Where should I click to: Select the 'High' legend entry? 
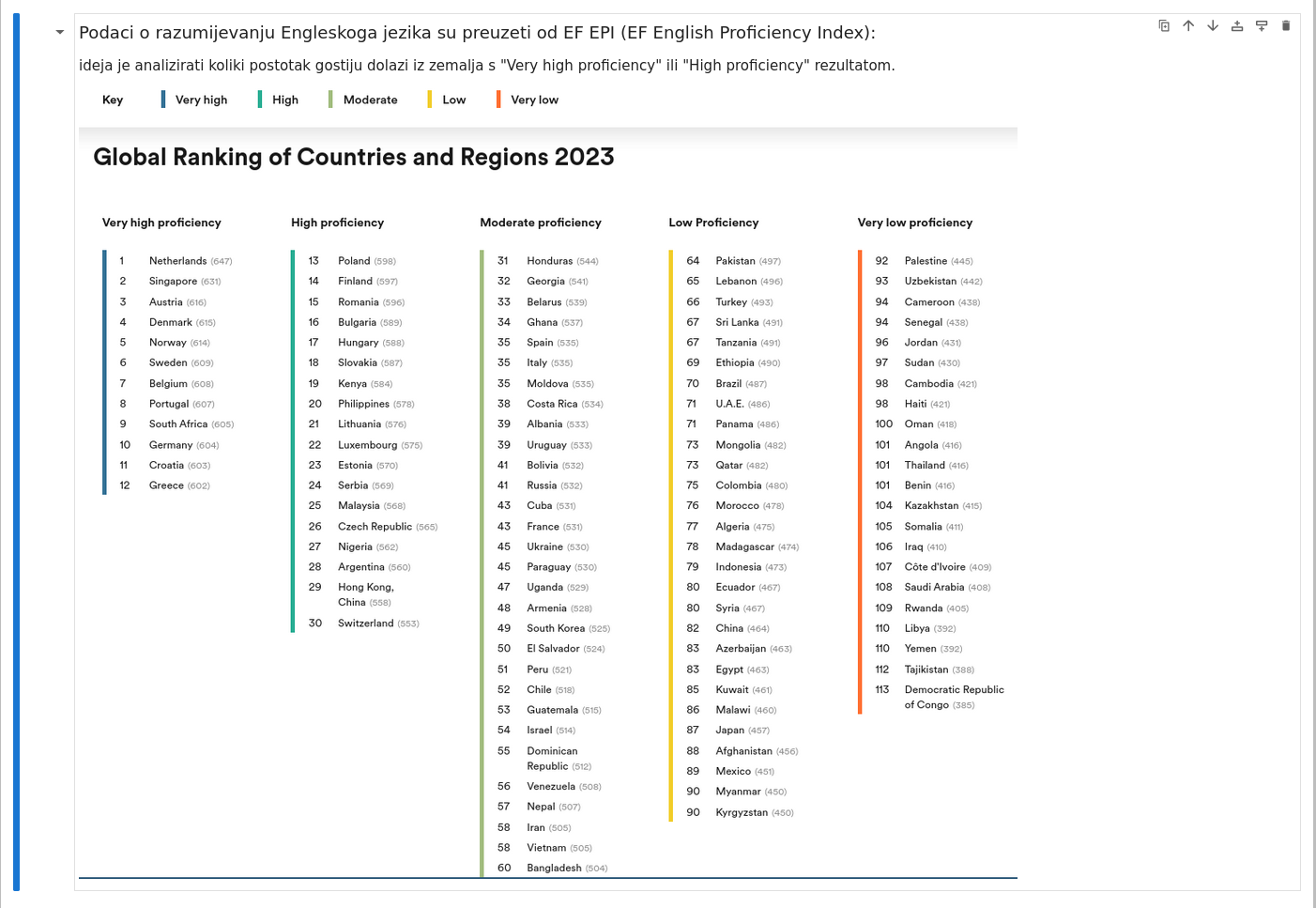(x=284, y=100)
